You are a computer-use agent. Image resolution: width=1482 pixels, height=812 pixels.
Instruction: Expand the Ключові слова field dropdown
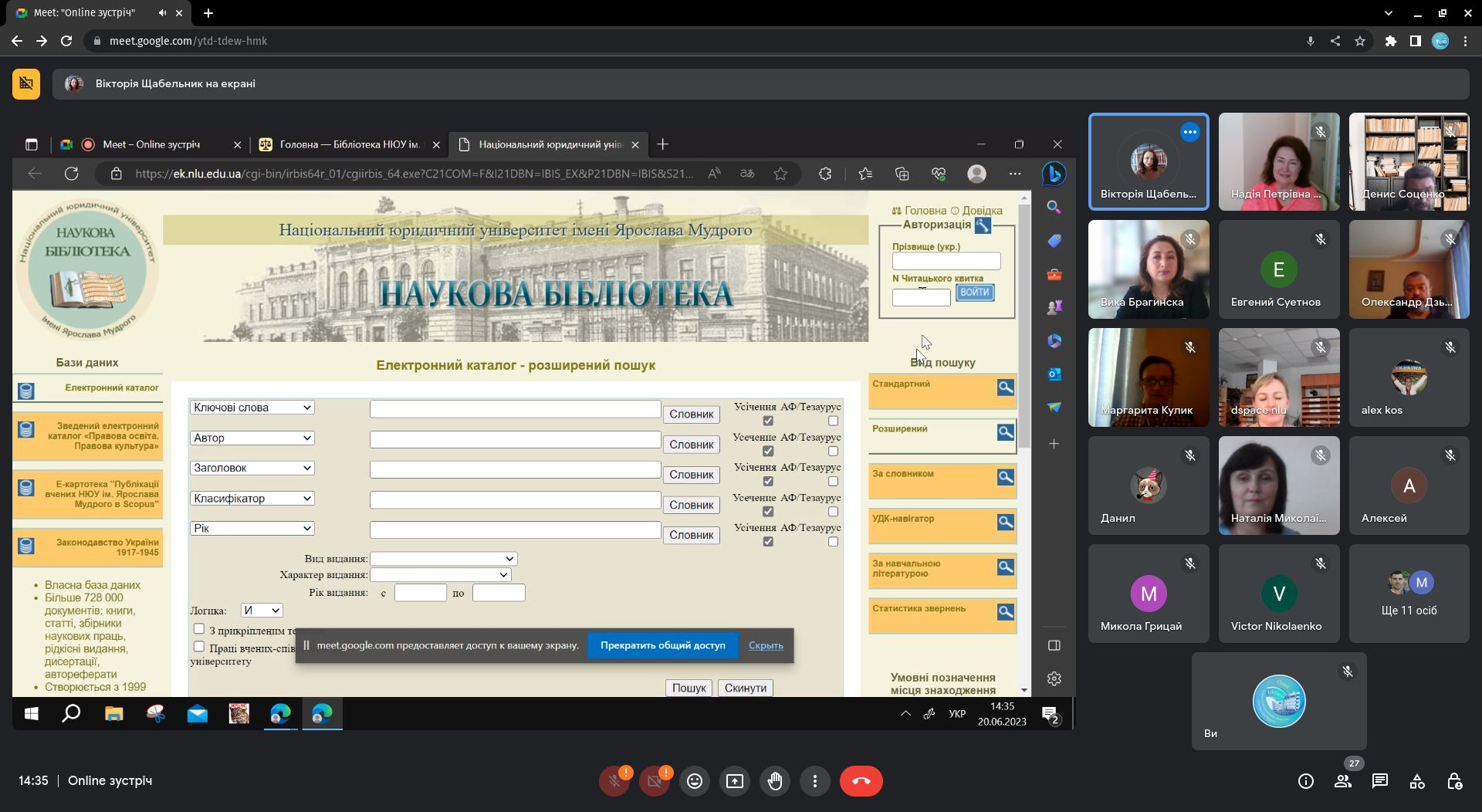[x=252, y=408]
